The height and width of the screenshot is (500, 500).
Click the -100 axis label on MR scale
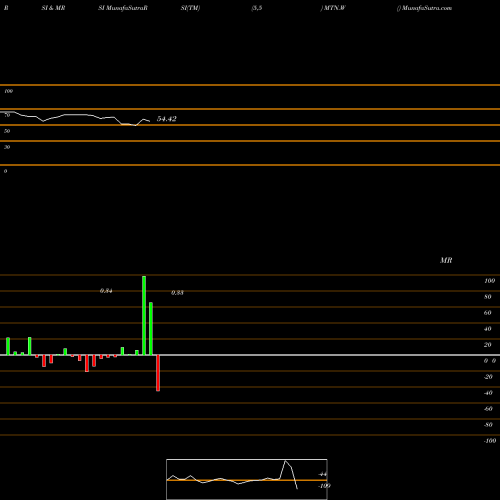pos(490,441)
